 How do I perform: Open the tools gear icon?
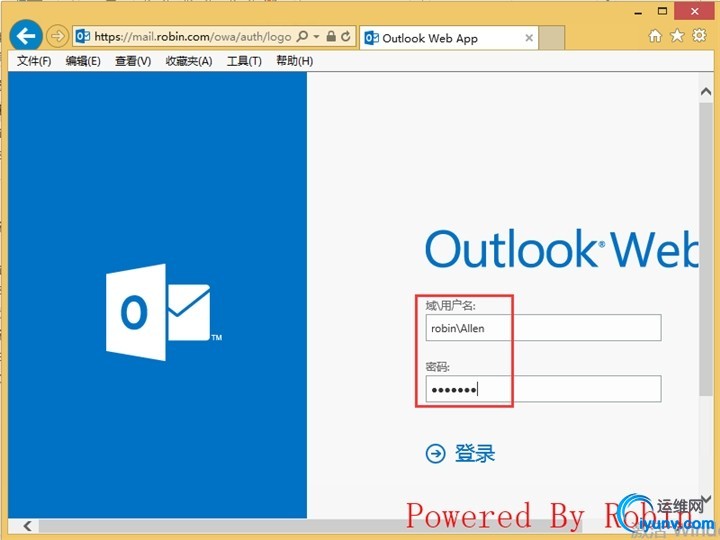pos(699,35)
